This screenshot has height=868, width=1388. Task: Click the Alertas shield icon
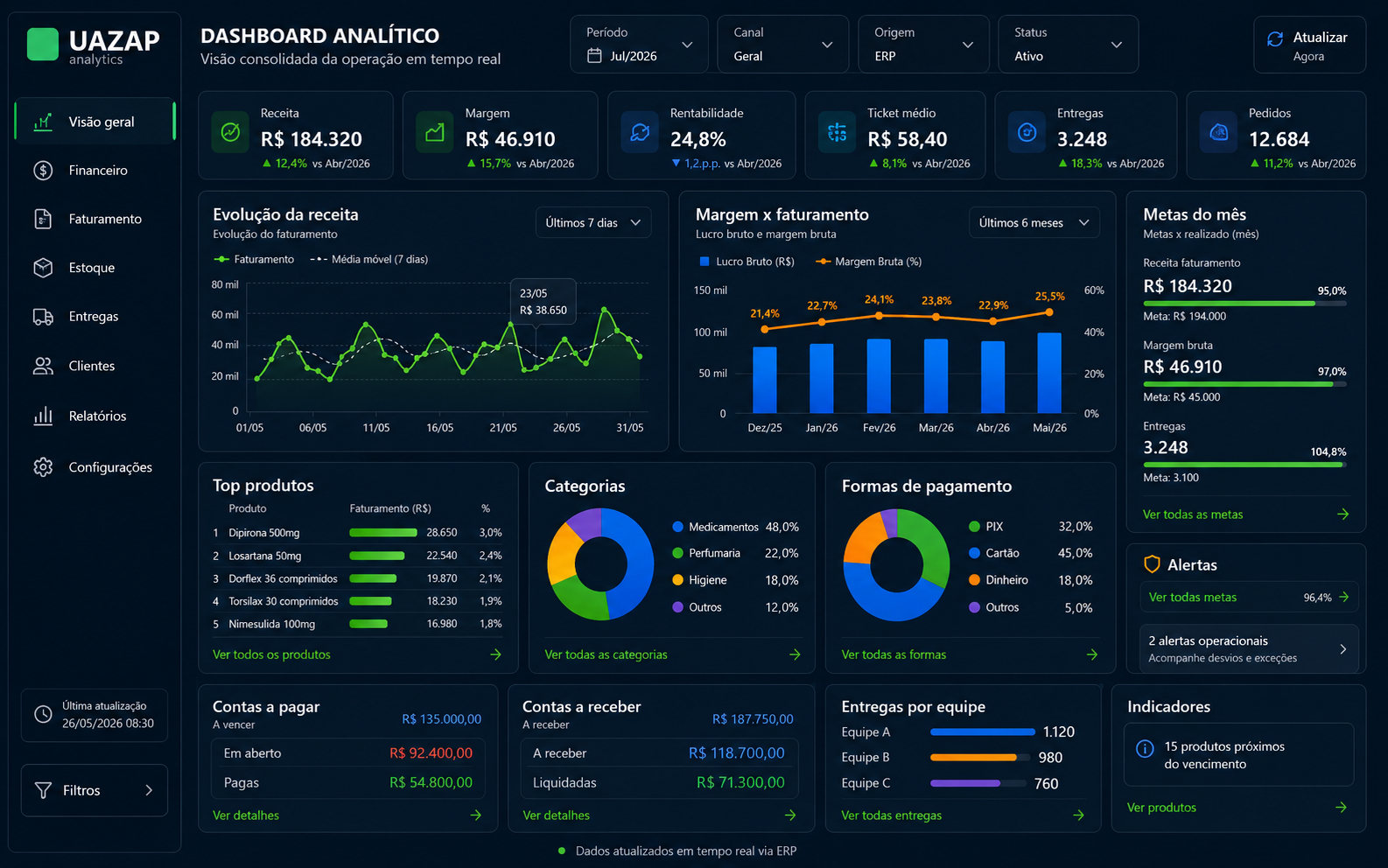tap(1153, 564)
